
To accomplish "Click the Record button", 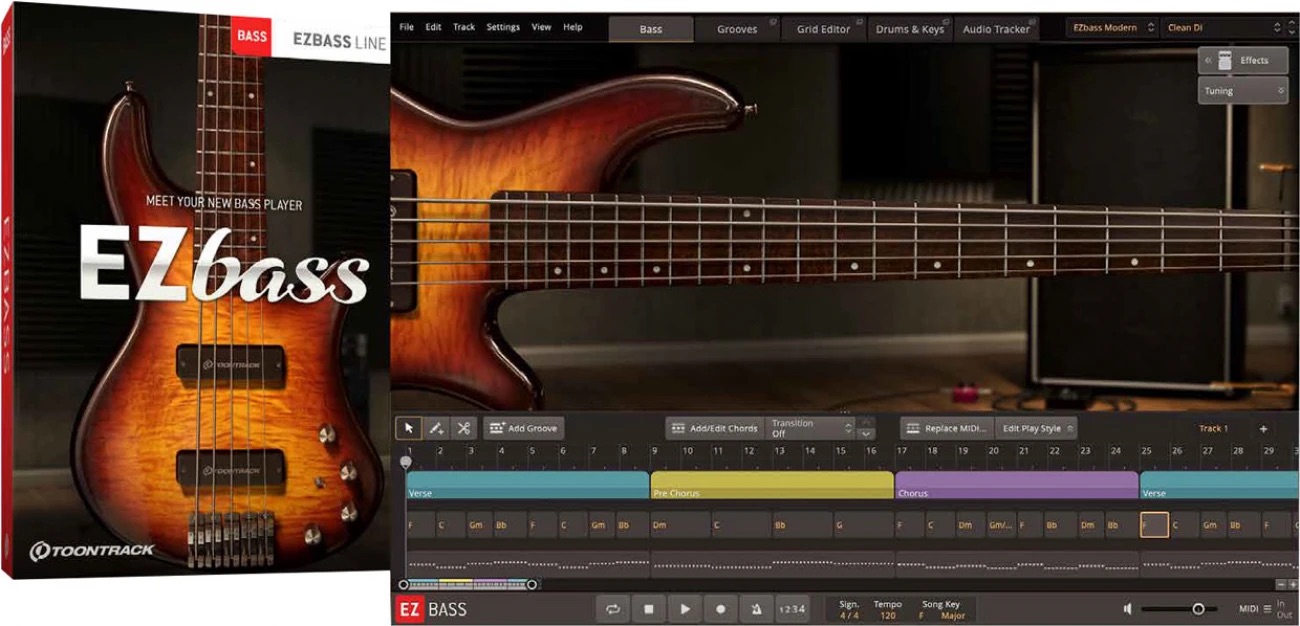I will (x=720, y=608).
